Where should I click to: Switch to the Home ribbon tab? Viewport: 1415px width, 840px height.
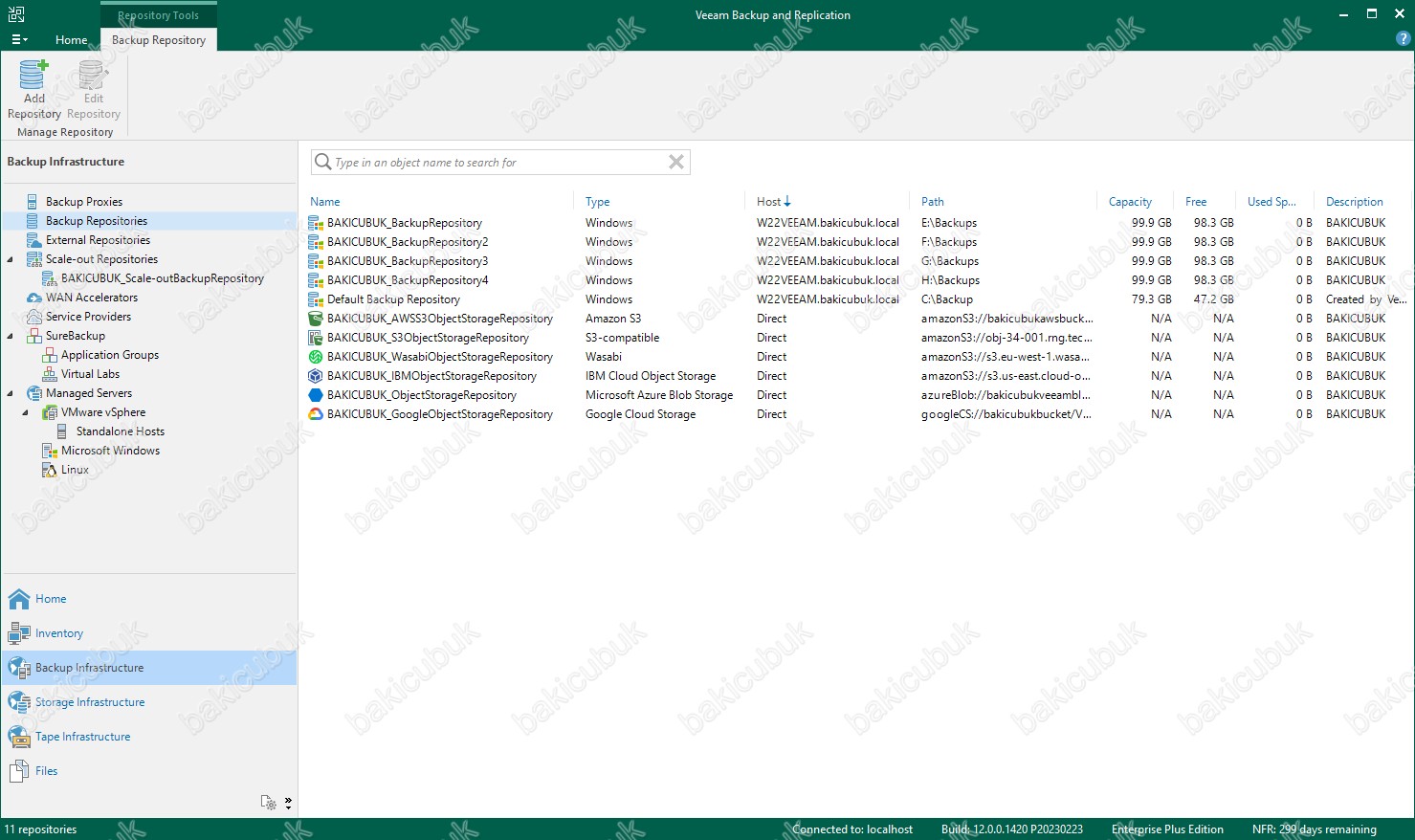tap(71, 39)
